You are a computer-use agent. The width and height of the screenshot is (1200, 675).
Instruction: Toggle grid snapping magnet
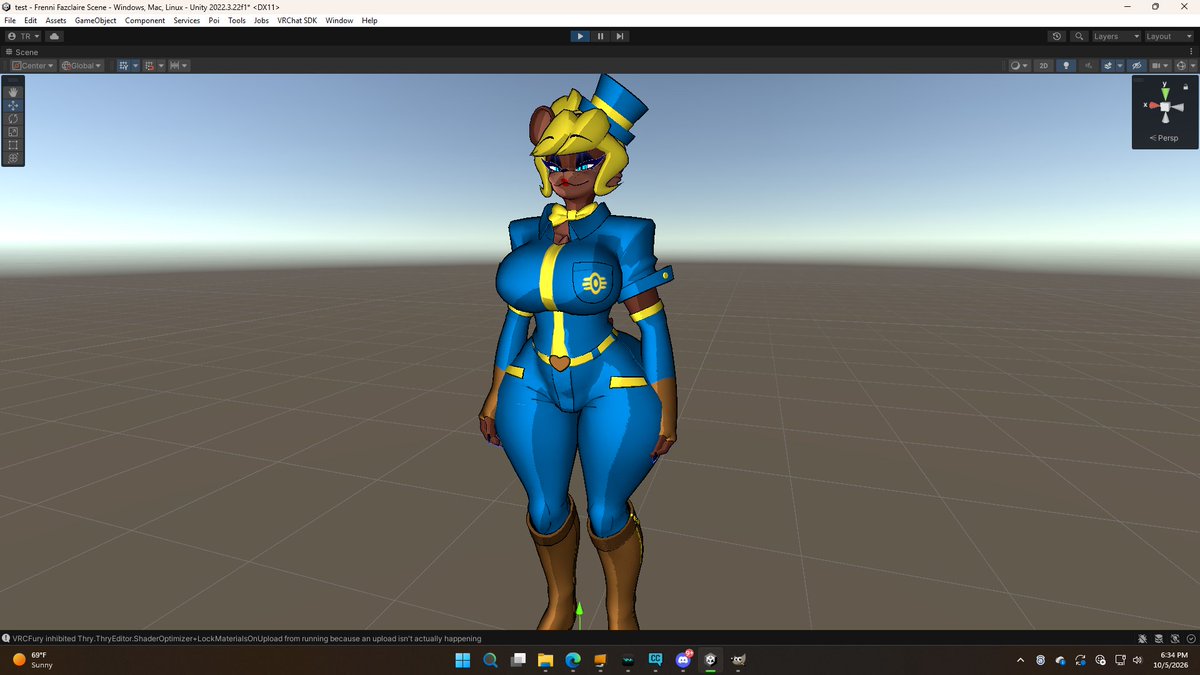coord(149,65)
